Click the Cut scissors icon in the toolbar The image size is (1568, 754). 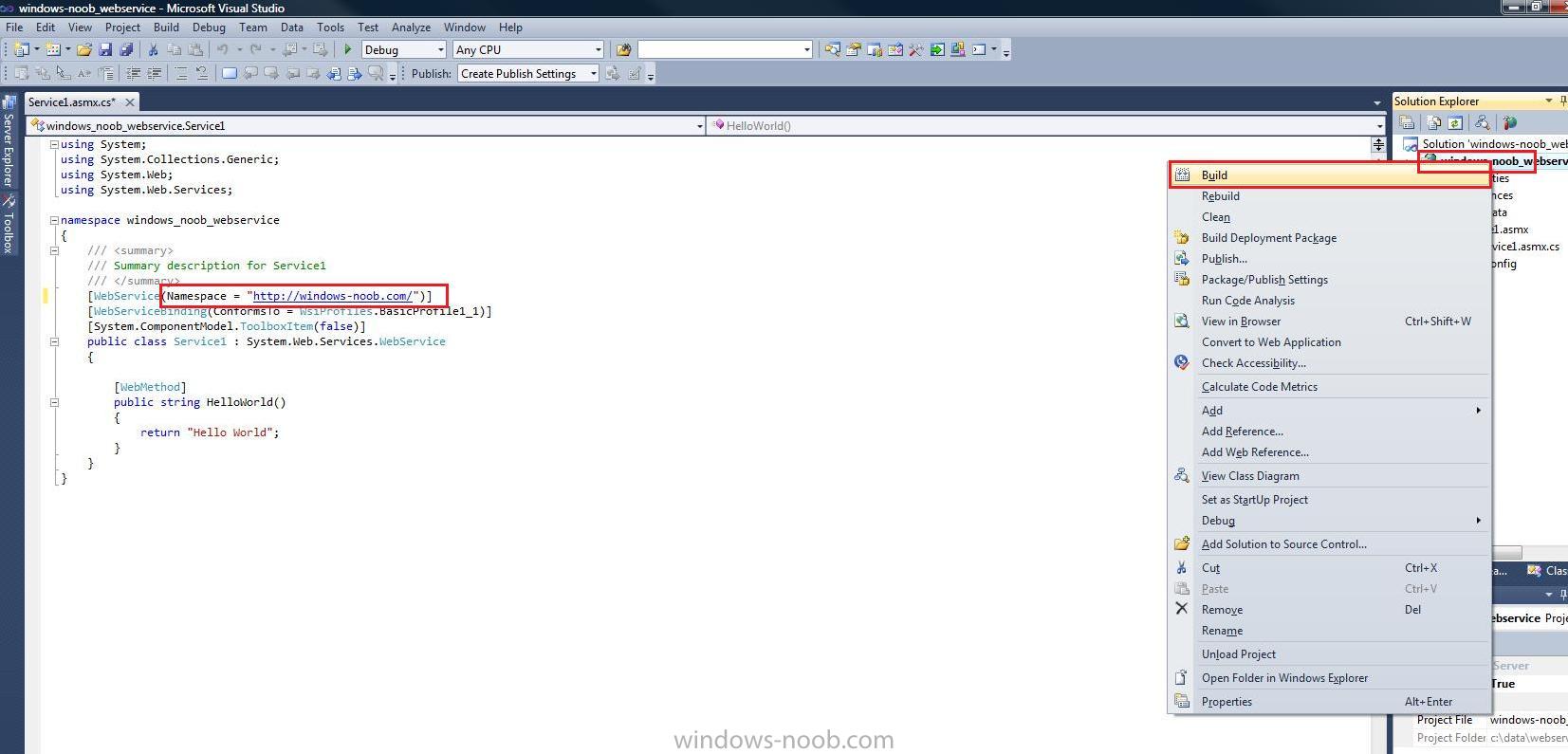coord(154,49)
